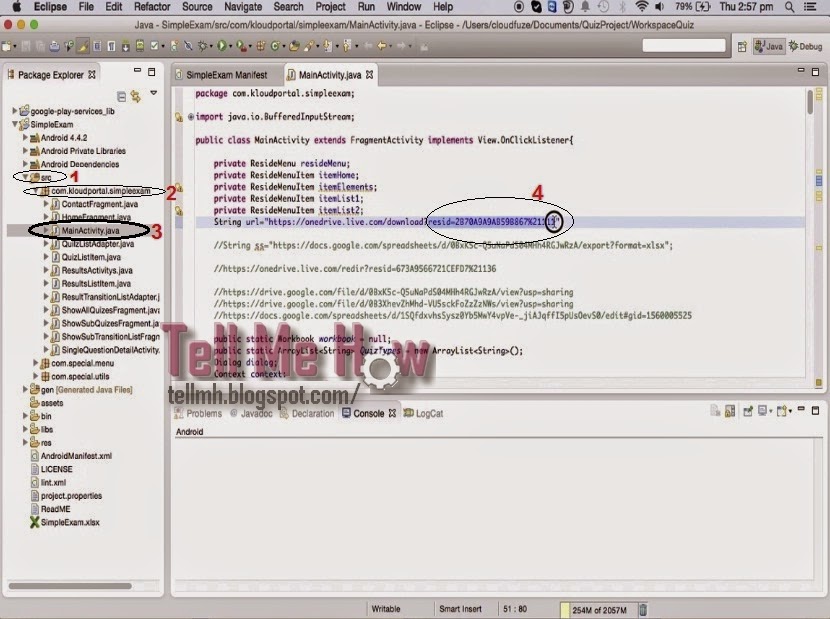This screenshot has height=619, width=830.
Task: Expand the com.special.utils package
Action: click(35, 376)
